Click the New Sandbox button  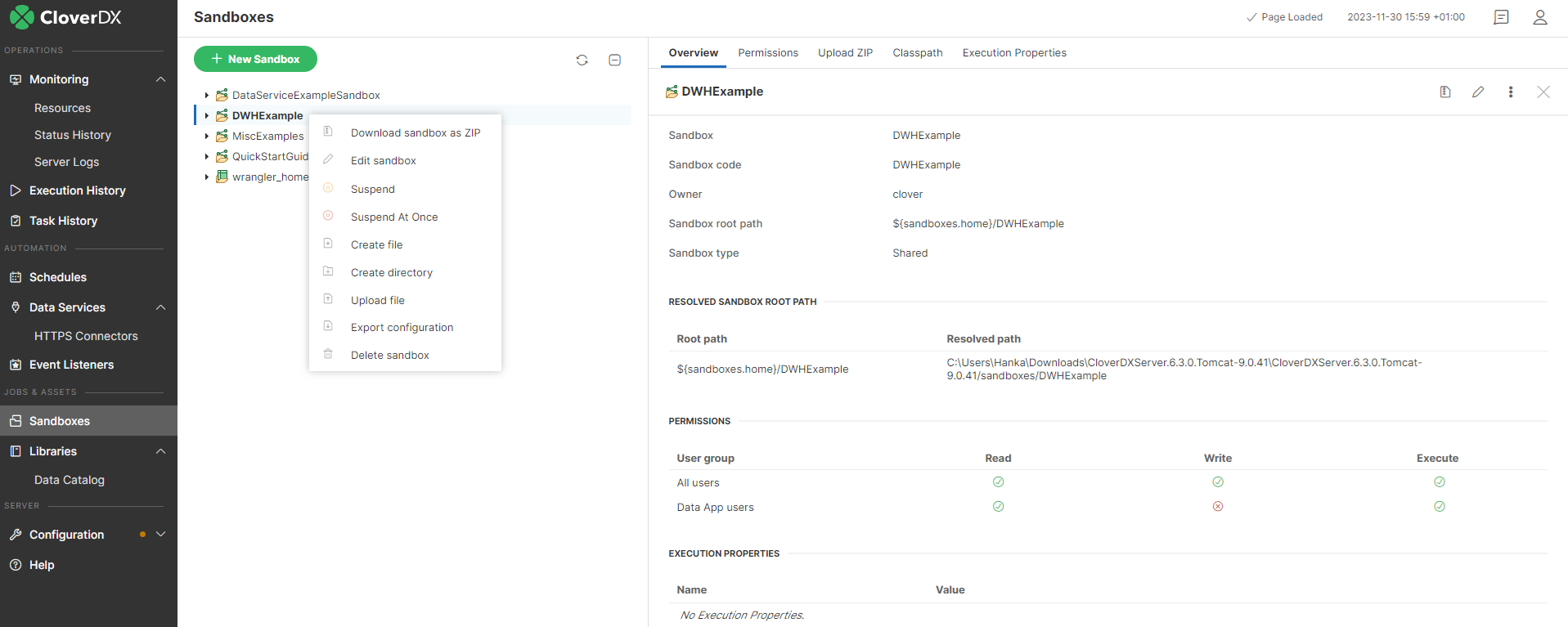[255, 59]
